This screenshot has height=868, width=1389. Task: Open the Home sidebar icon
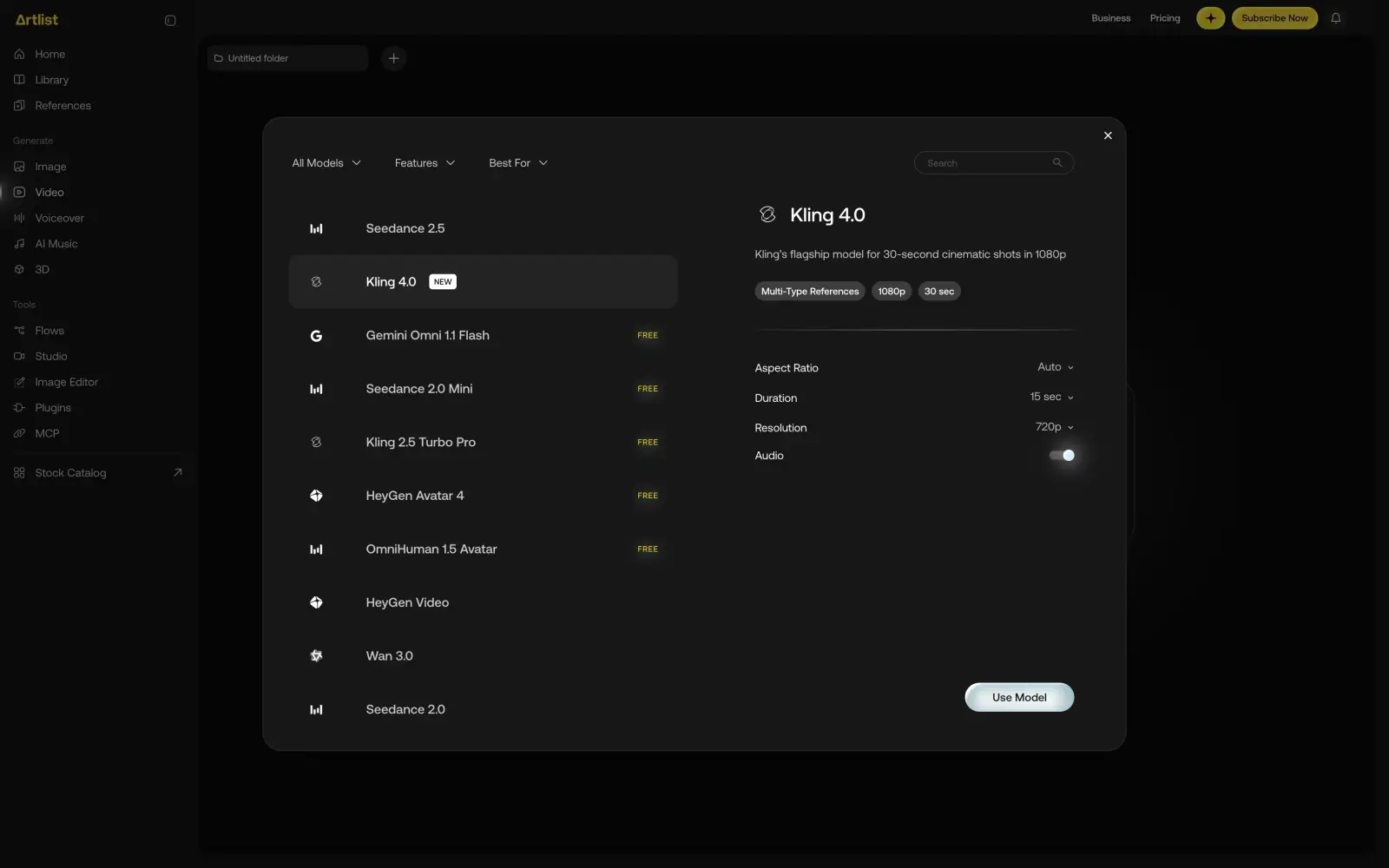coord(19,54)
